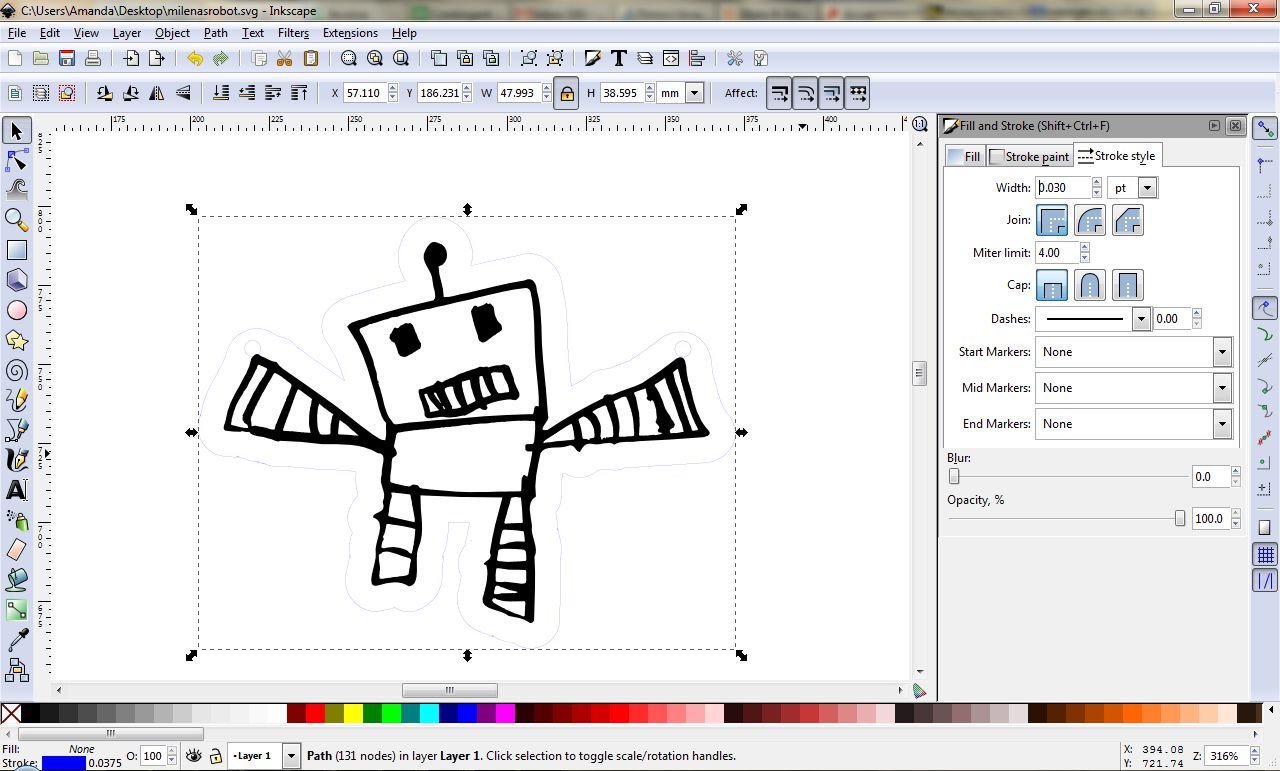1280x771 pixels.
Task: Toggle layer visibility eye icon
Action: 194,756
